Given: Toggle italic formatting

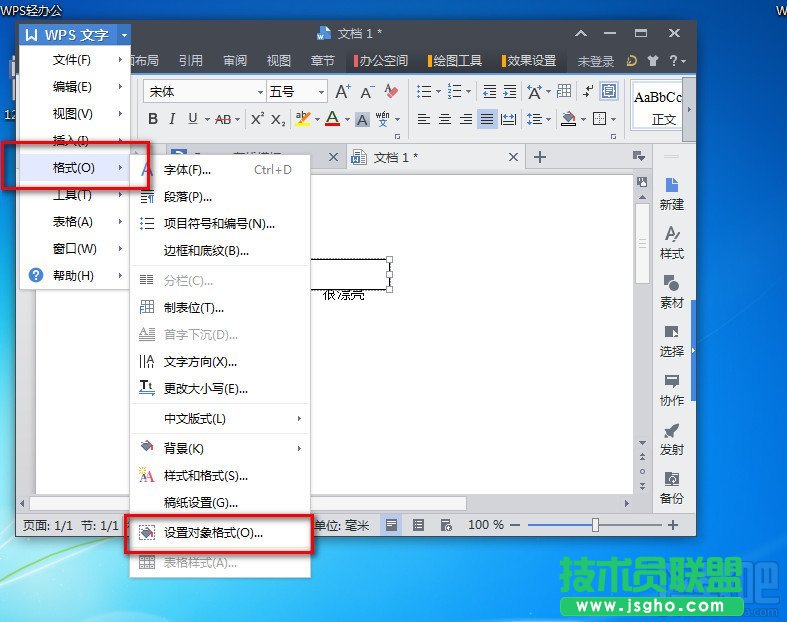Looking at the screenshot, I should [x=172, y=119].
